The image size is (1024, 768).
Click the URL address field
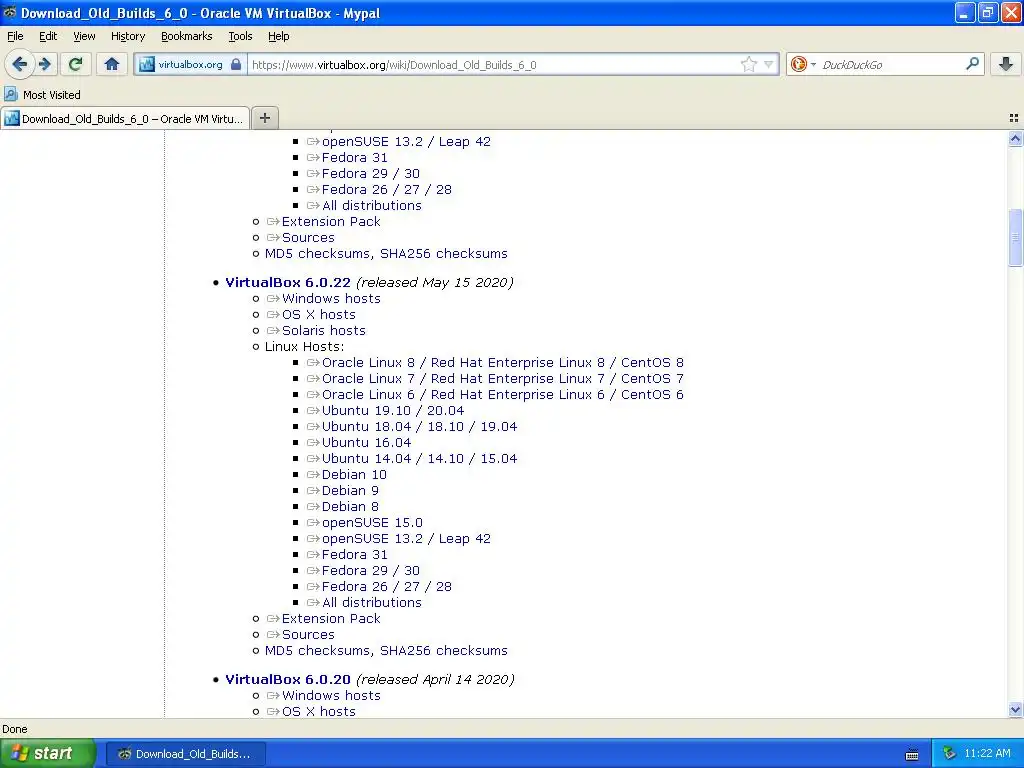click(x=494, y=65)
